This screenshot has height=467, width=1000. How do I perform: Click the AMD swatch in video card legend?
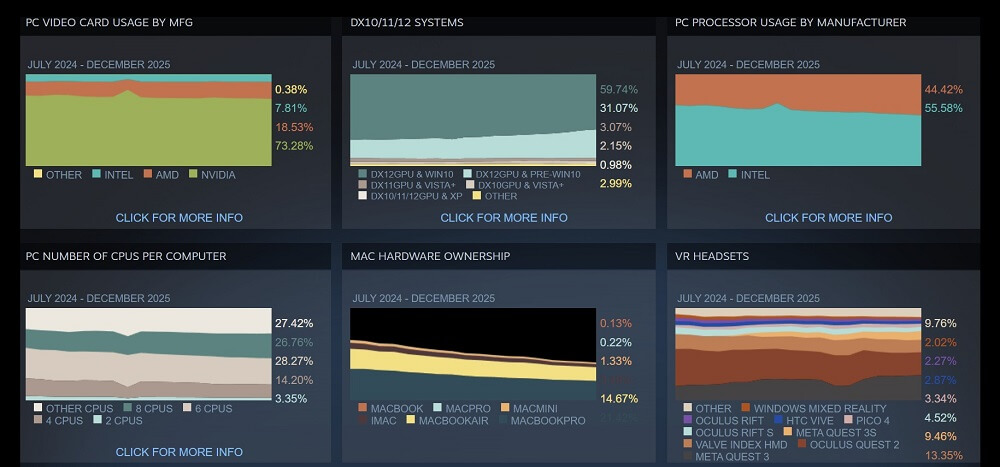click(146, 175)
